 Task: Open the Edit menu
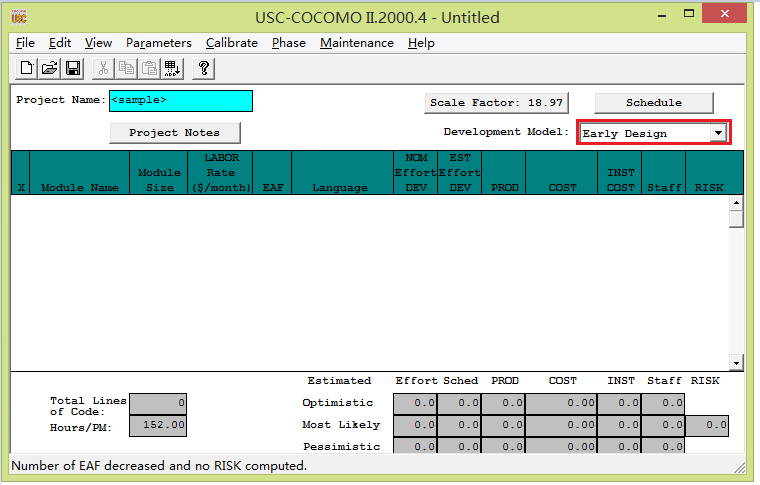point(60,43)
